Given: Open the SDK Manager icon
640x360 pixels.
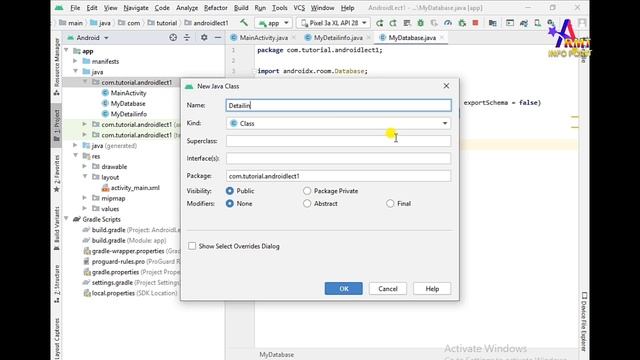Looking at the screenshot, I should [551, 23].
